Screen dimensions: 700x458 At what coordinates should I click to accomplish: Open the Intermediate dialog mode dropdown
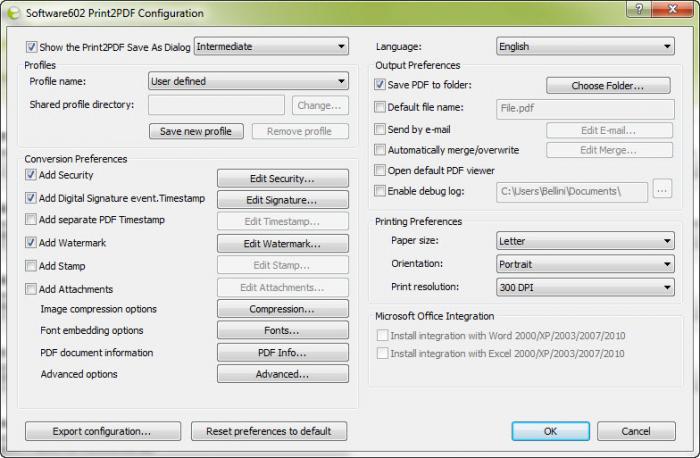271,46
